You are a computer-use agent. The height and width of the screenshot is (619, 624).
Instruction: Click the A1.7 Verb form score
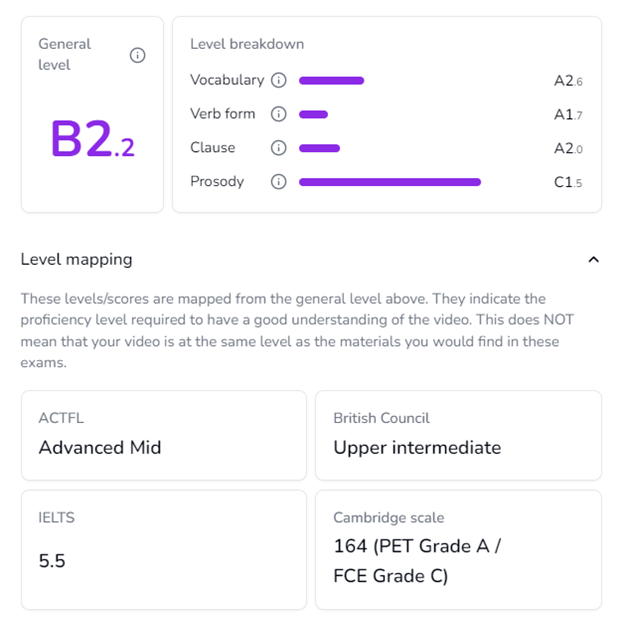[568, 115]
